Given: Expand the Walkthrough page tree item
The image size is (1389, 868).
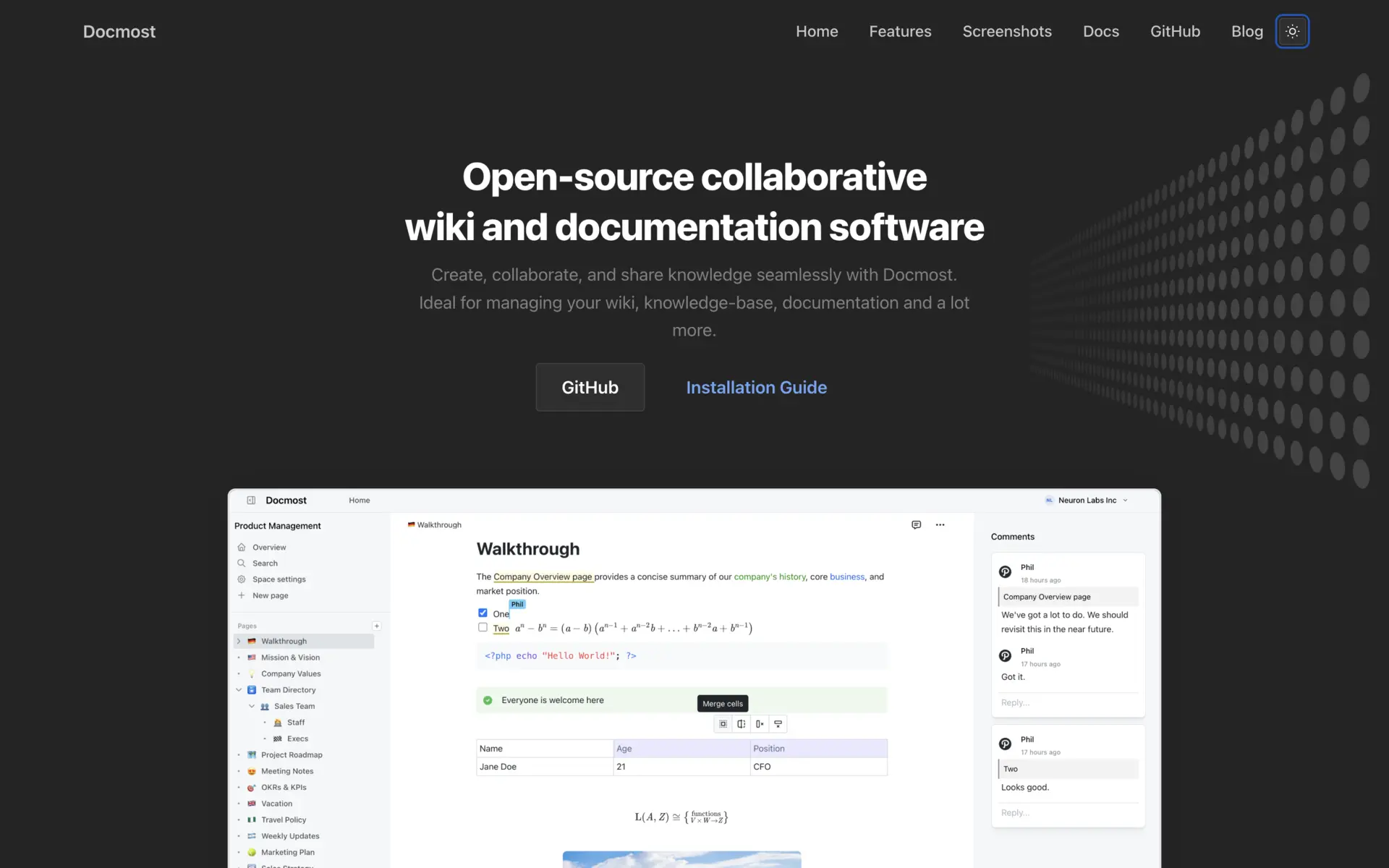Looking at the screenshot, I should (x=239, y=641).
